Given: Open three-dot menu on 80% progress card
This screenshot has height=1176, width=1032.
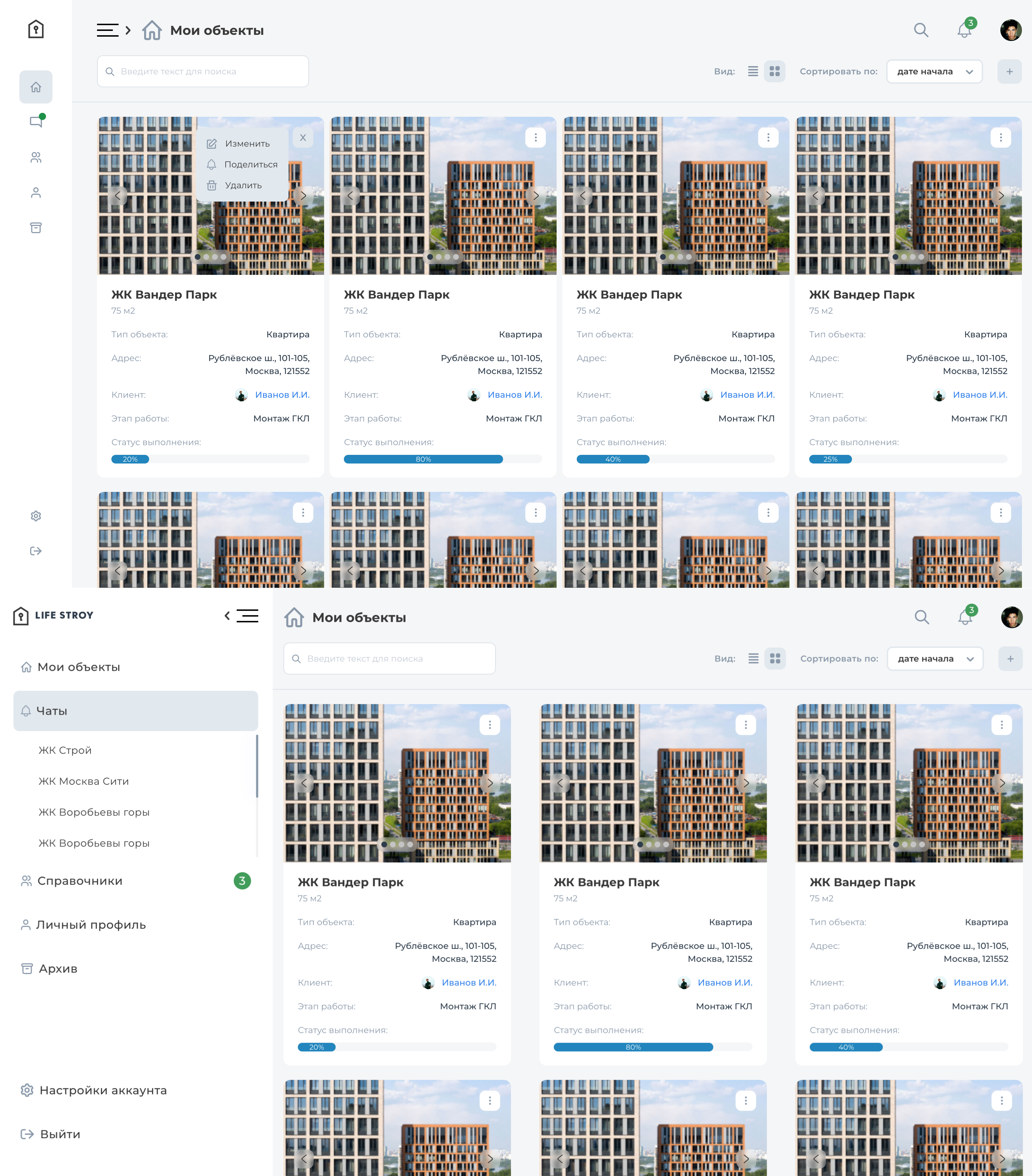Looking at the screenshot, I should [535, 138].
